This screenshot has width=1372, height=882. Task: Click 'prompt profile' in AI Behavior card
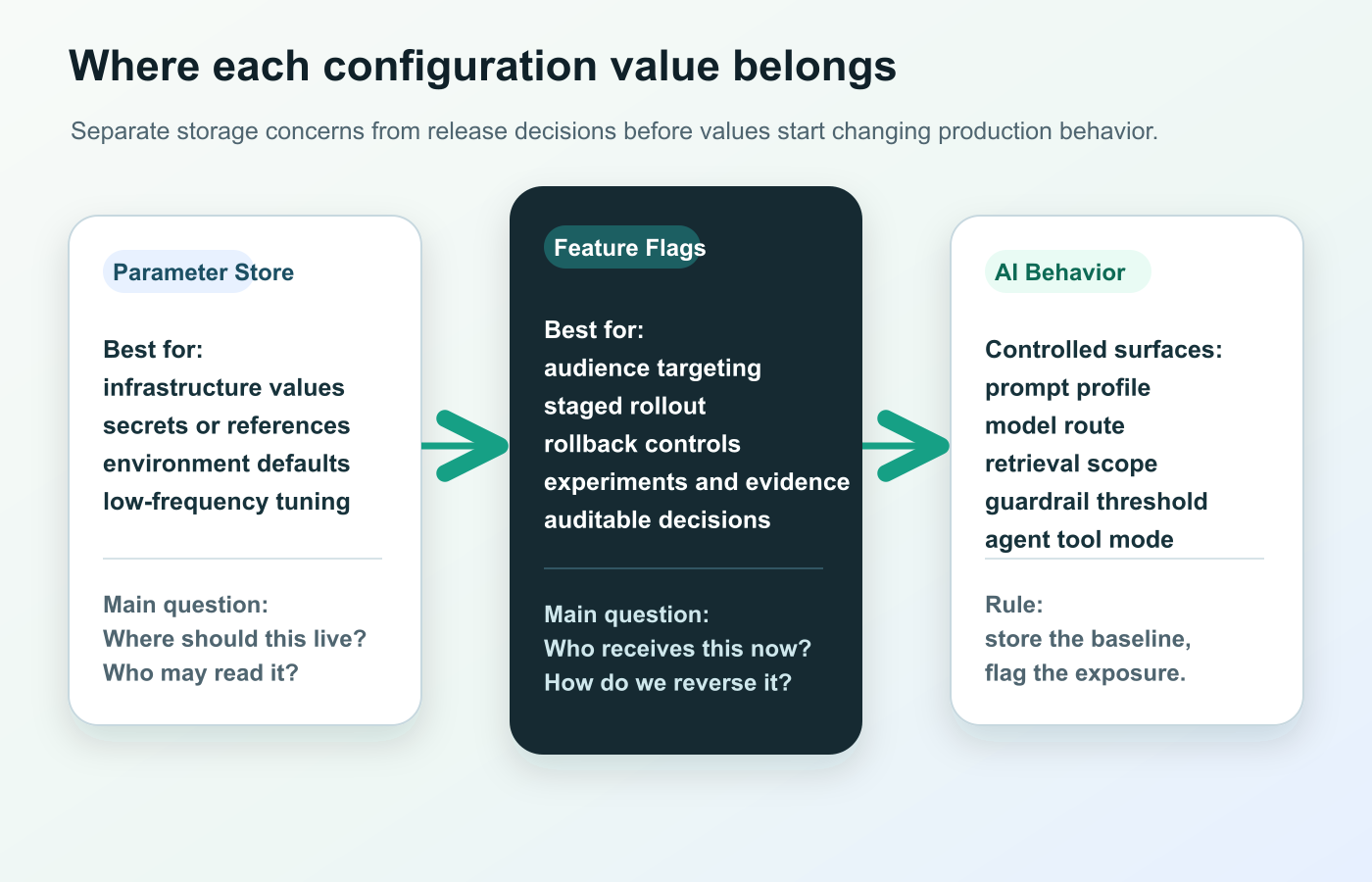(x=1067, y=387)
